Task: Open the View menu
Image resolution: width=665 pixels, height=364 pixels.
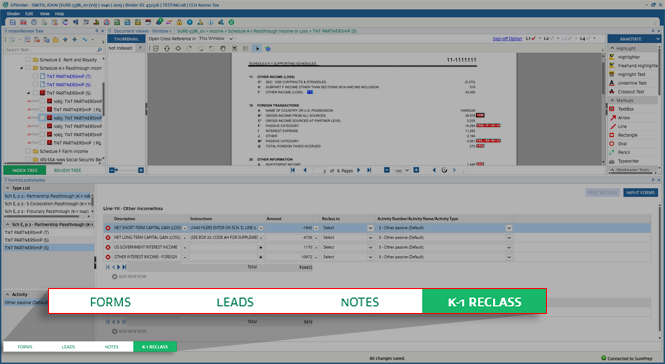Action: (45, 14)
